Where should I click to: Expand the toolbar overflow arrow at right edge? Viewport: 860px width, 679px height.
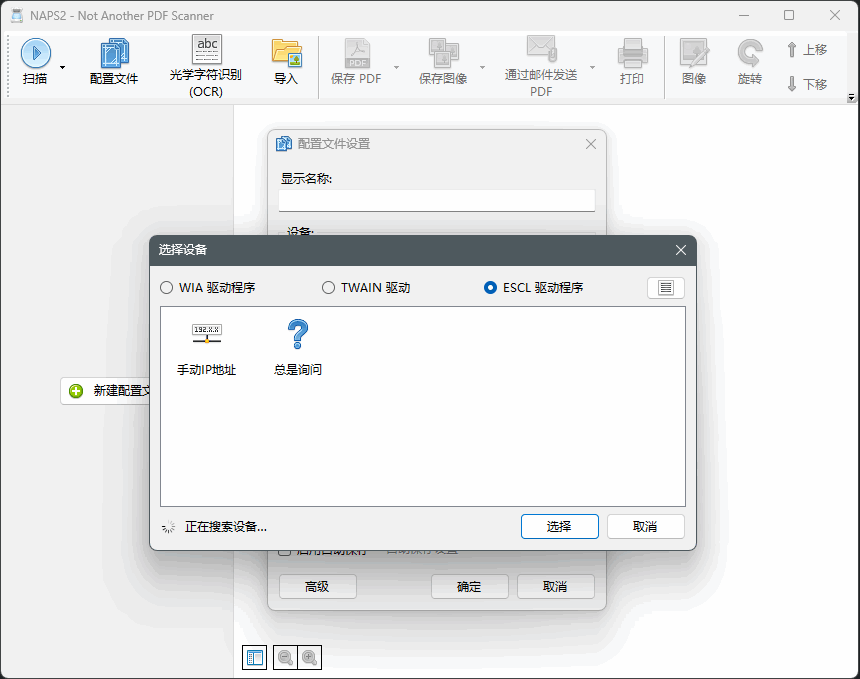(851, 98)
